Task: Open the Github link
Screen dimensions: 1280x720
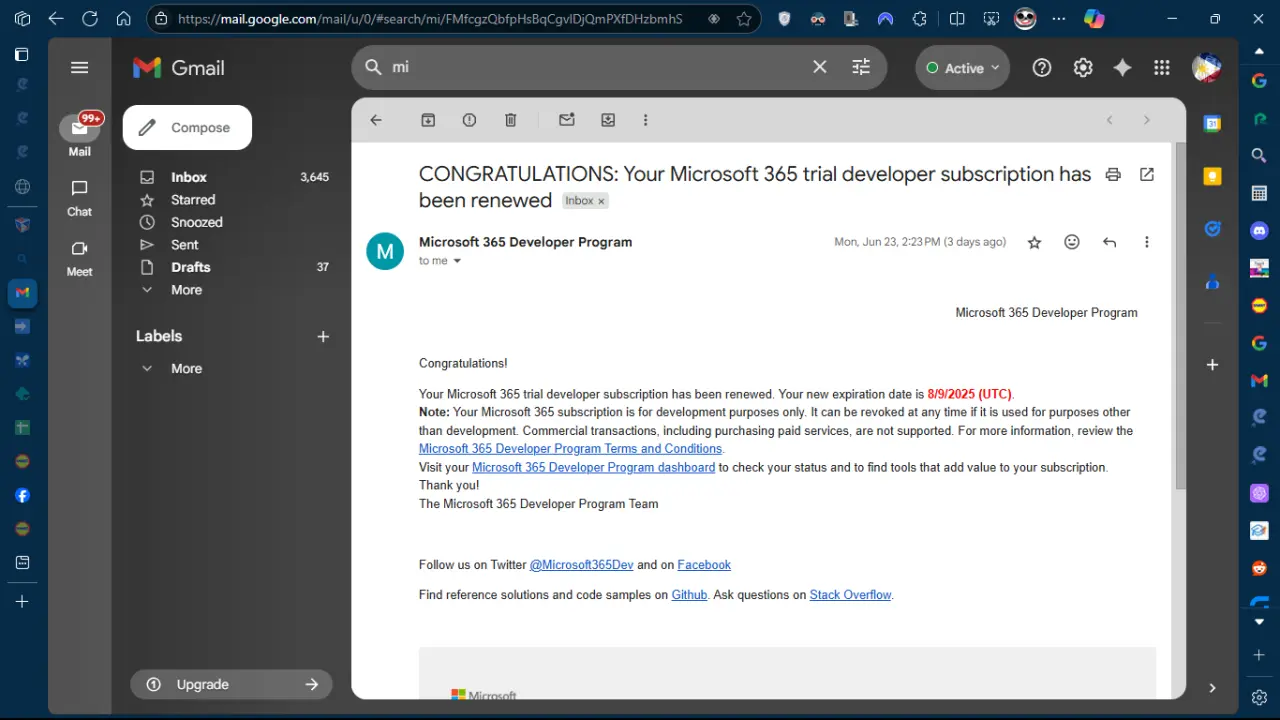Action: pyautogui.click(x=689, y=595)
